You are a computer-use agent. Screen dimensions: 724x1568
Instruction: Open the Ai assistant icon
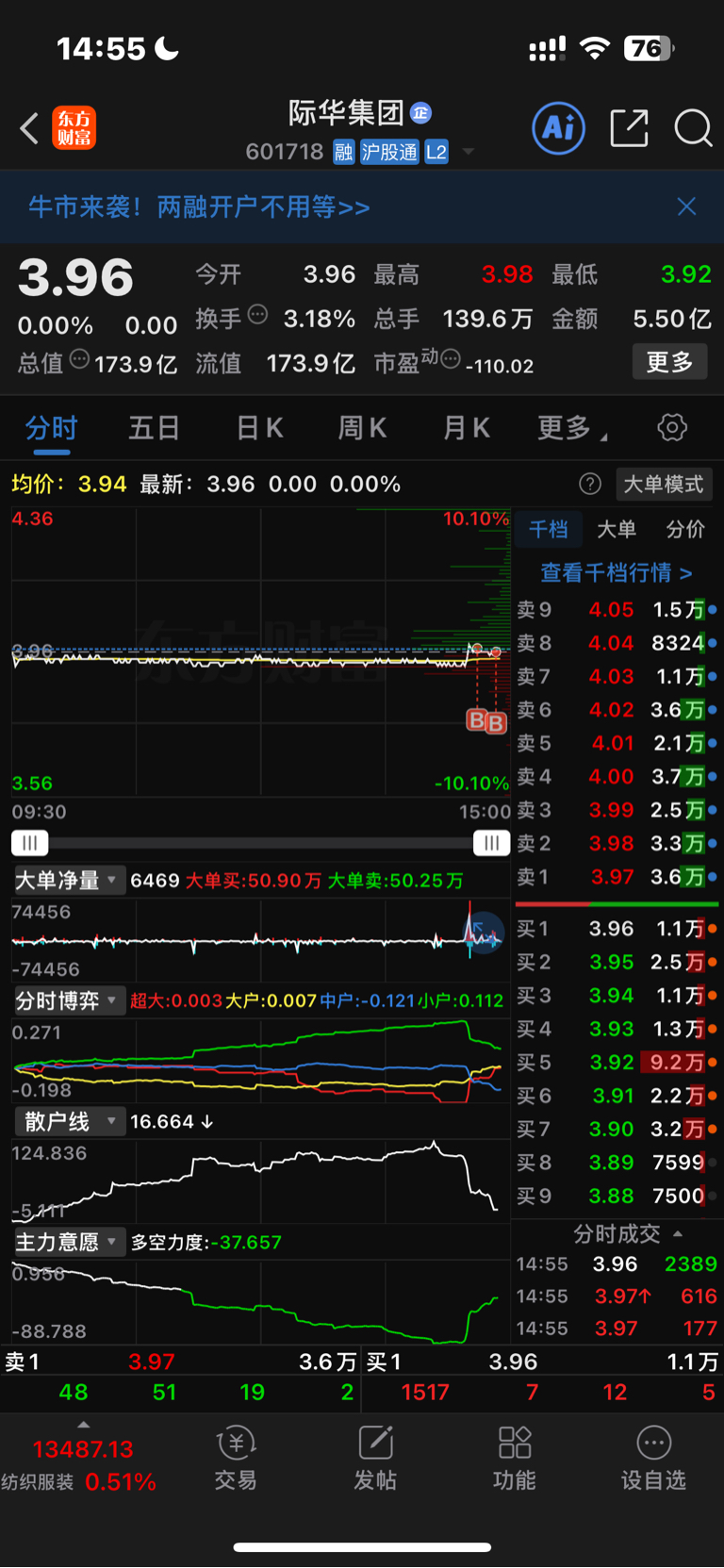[559, 127]
